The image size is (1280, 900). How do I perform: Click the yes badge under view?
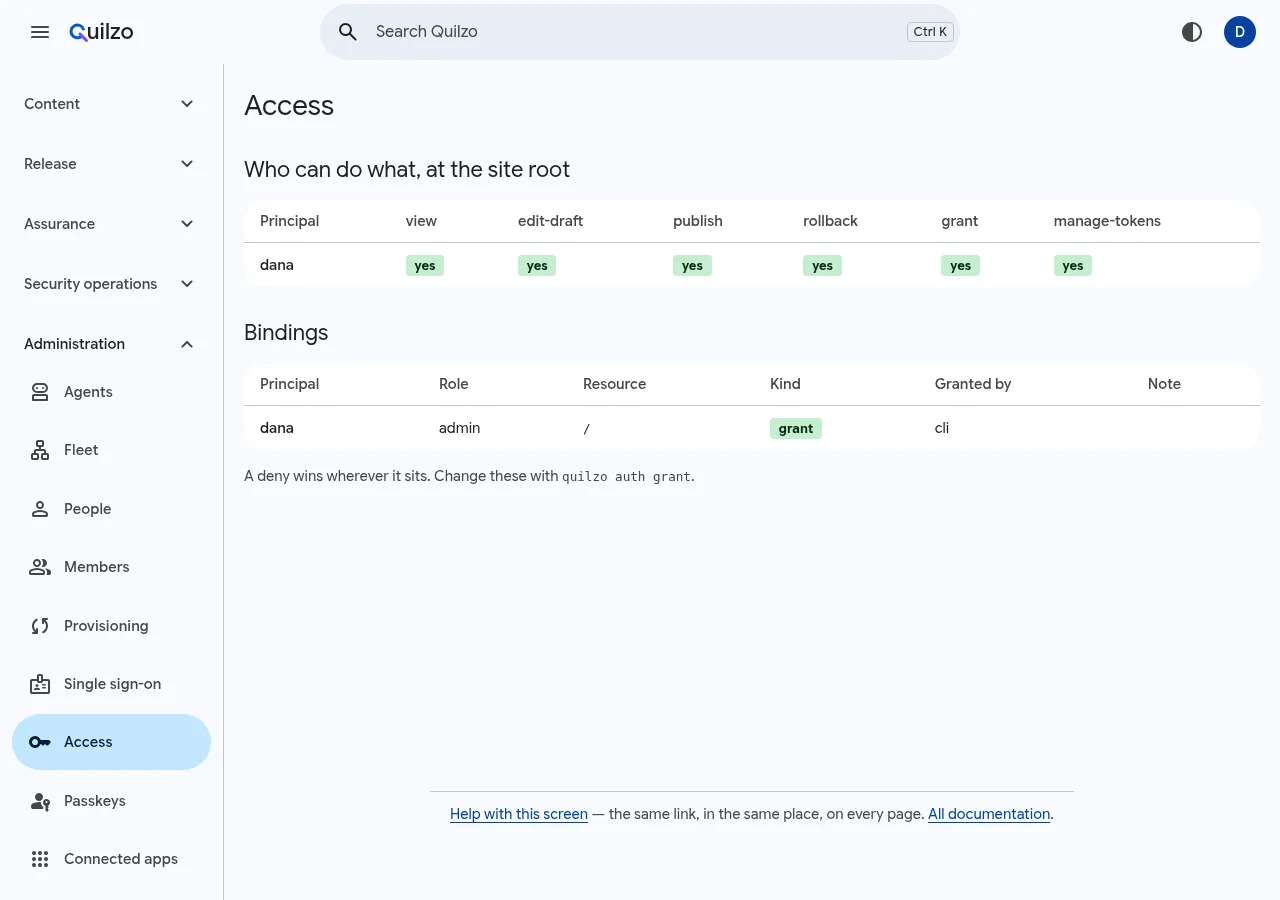pyautogui.click(x=425, y=266)
